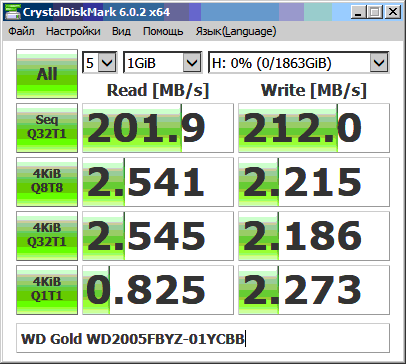The image size is (406, 364).
Task: Run all benchmarks with the All button
Action: tap(47, 74)
